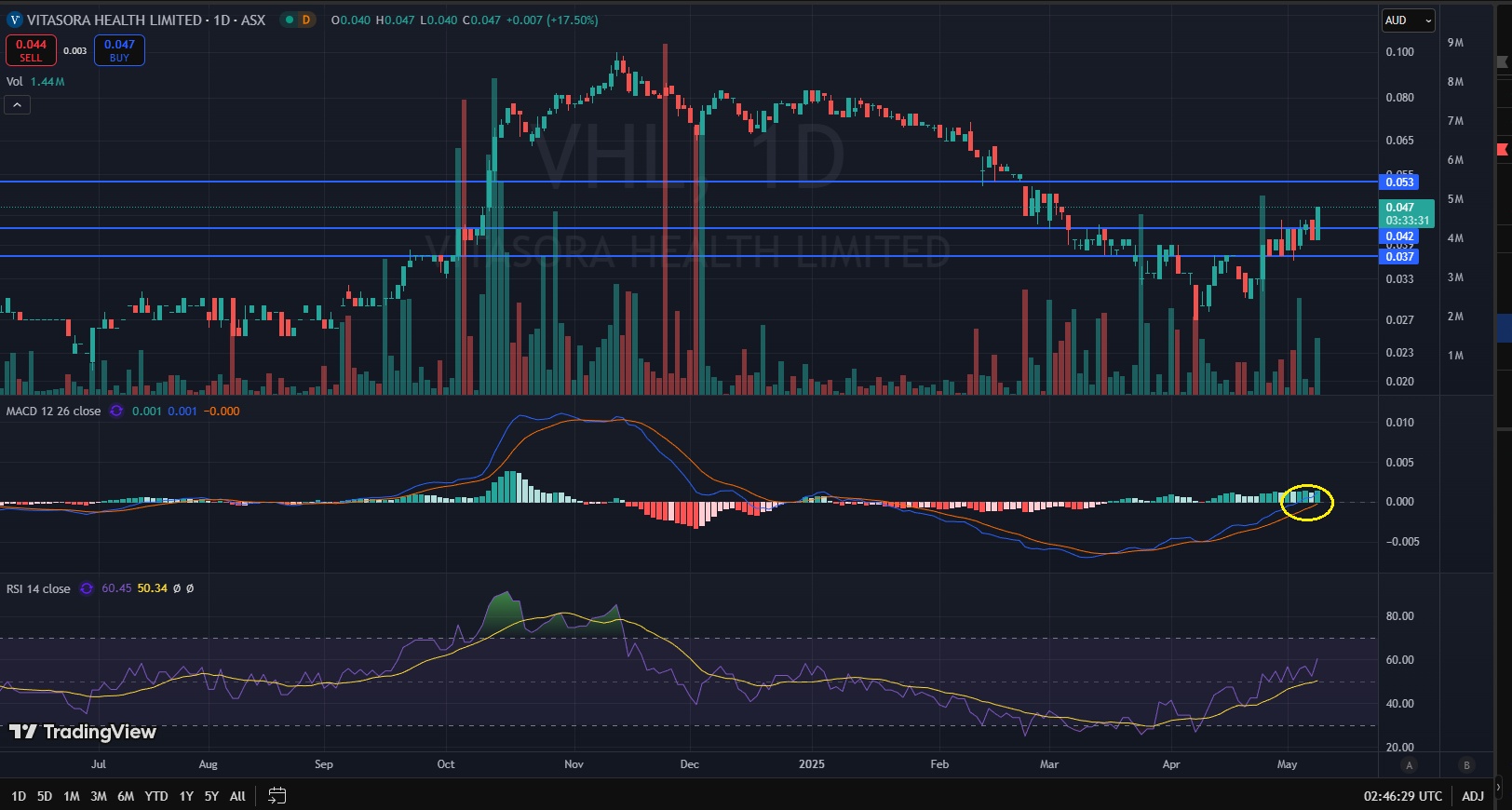
Task: Click the red flag icon on right panel
Action: [1503, 149]
